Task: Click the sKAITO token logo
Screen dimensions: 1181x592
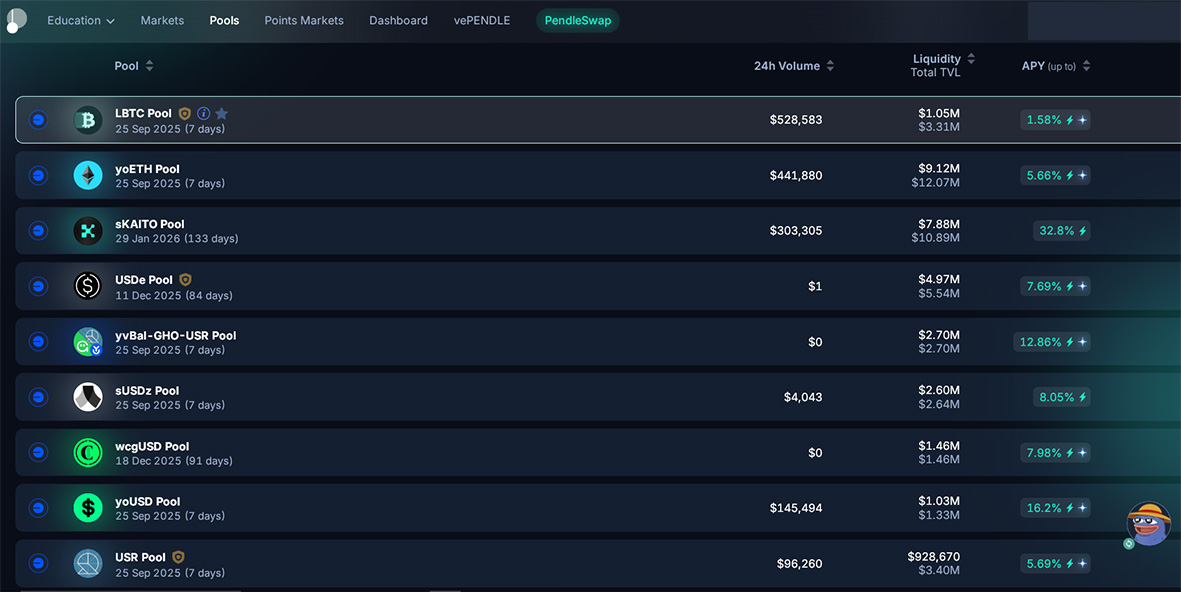Action: (x=88, y=231)
